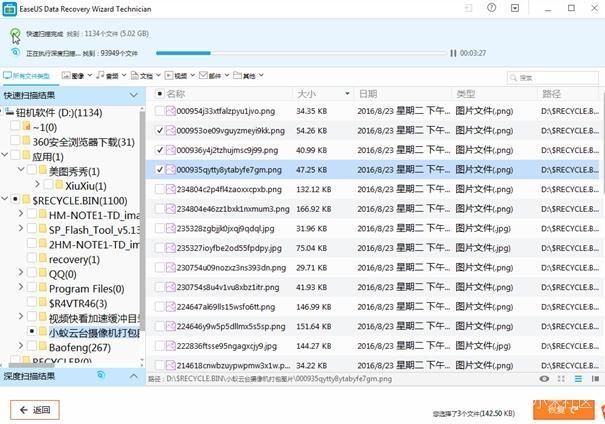Check file 234804c2p4fl4zaoxxcpxb.png
The height and width of the screenshot is (424, 605).
coord(159,189)
